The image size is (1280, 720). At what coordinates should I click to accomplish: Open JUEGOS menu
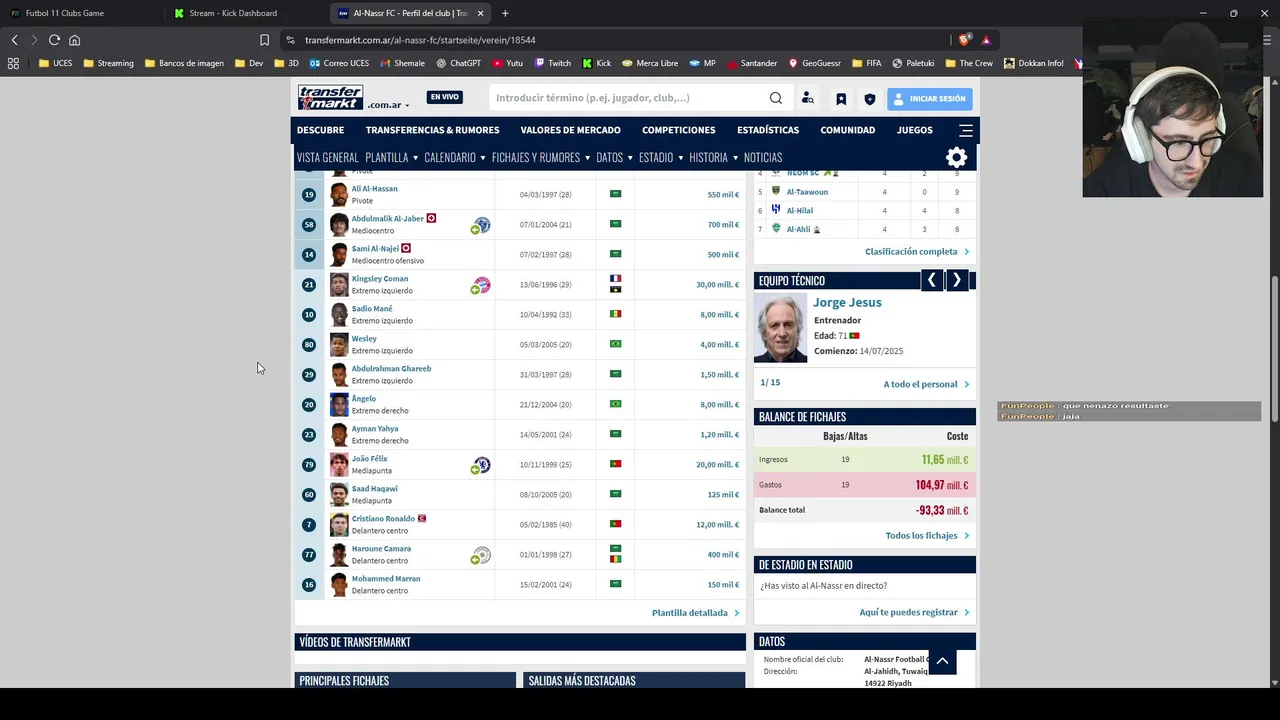[914, 130]
